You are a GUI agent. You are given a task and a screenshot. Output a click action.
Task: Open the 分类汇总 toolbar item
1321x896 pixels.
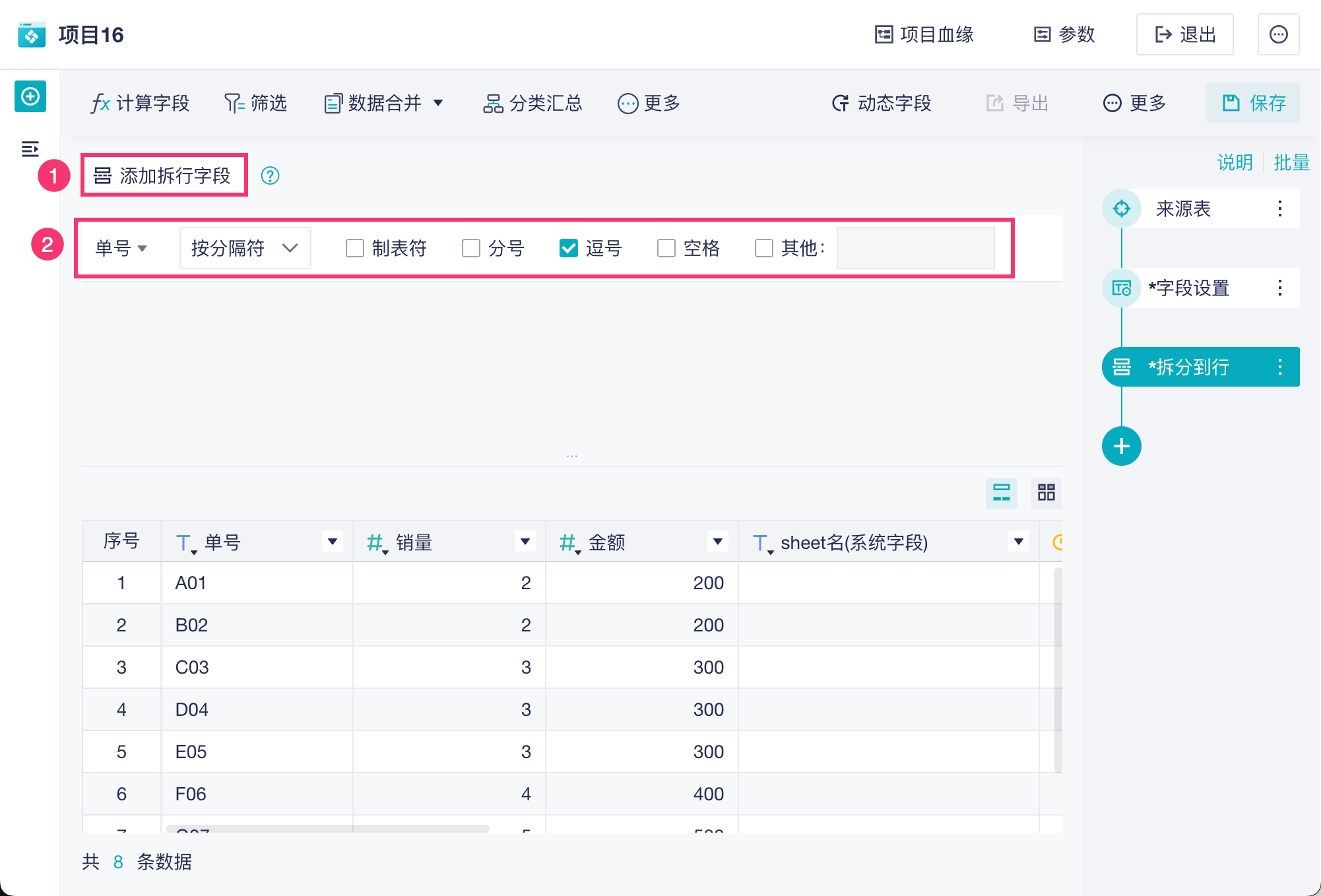[532, 103]
